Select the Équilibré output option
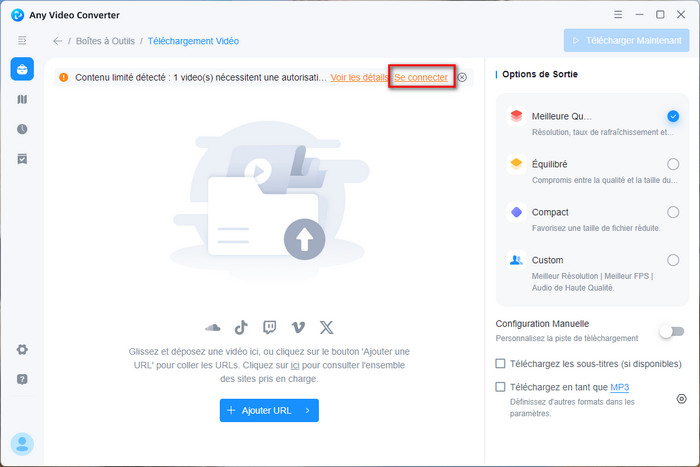 [673, 164]
